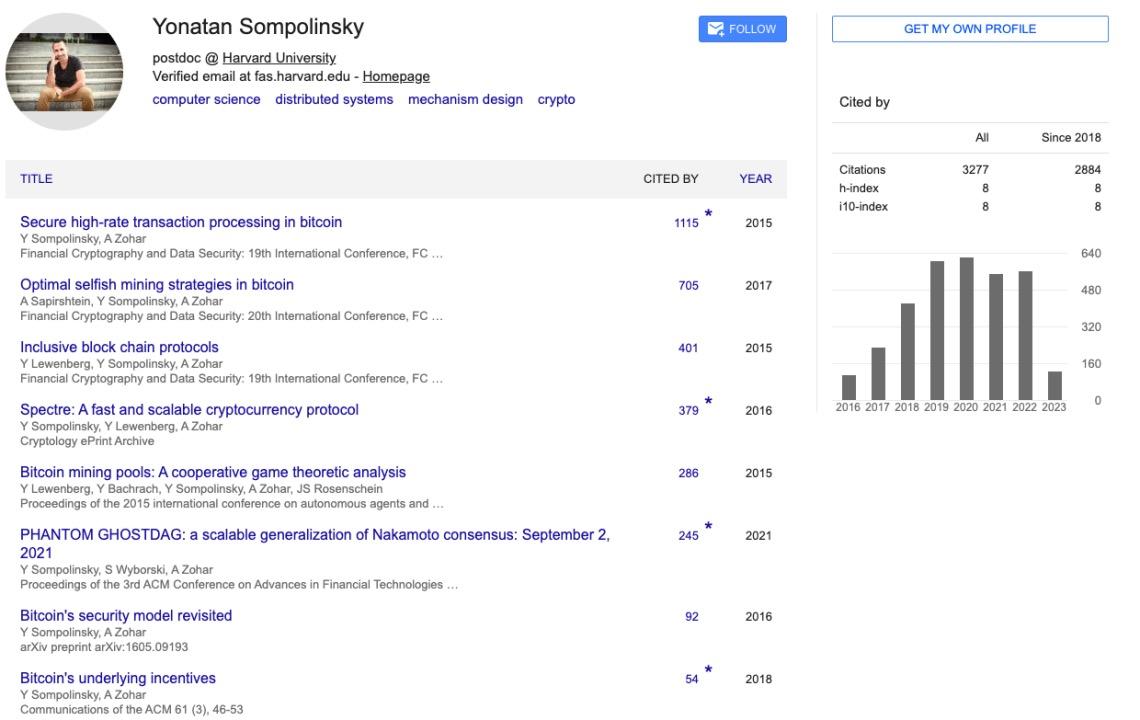This screenshot has height=720, width=1140.
Task: Visit the Homepage link
Action: pyautogui.click(x=396, y=76)
